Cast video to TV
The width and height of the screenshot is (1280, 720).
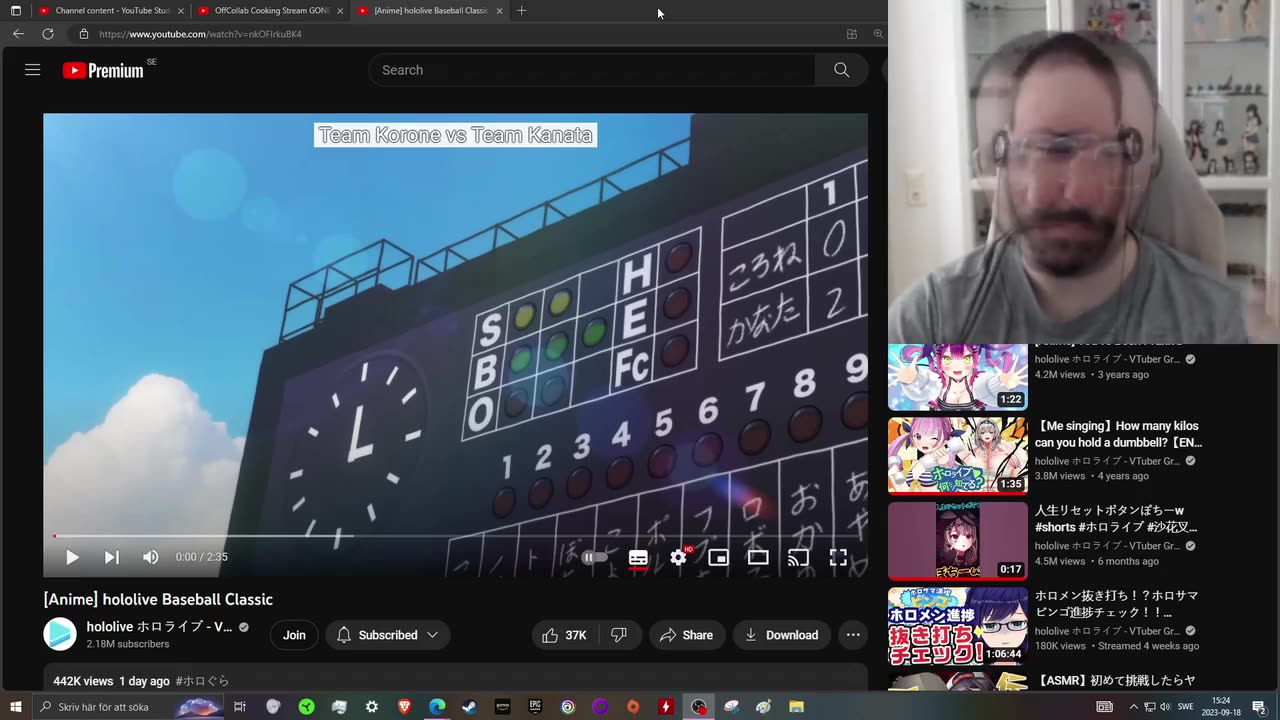[x=798, y=557]
